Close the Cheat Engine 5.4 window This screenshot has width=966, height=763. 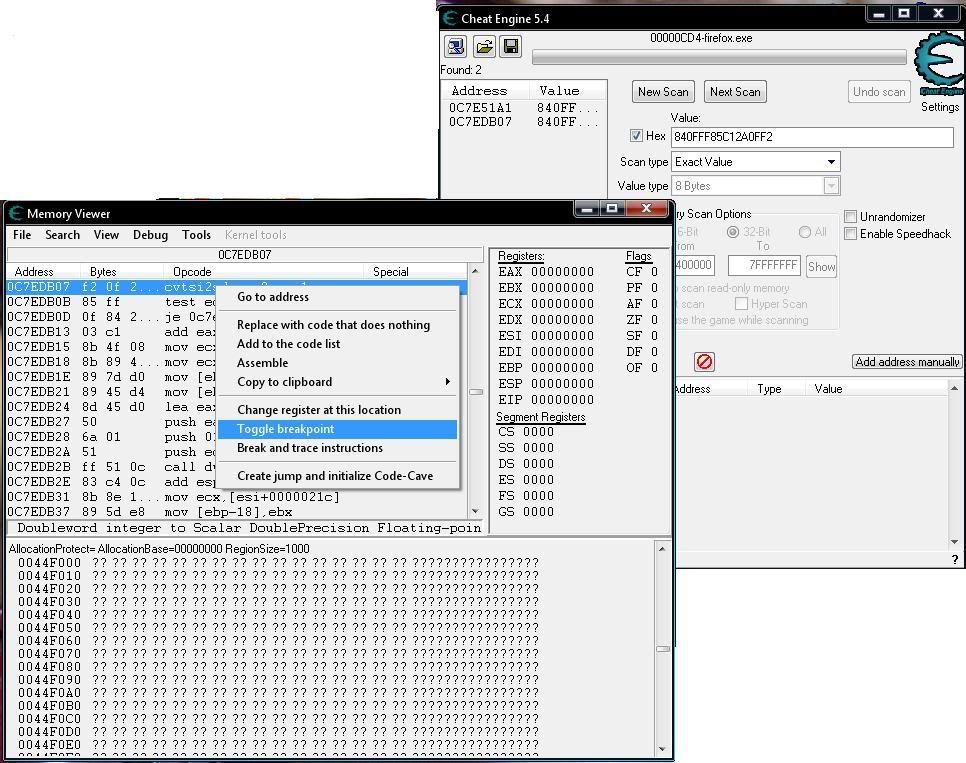(x=938, y=14)
